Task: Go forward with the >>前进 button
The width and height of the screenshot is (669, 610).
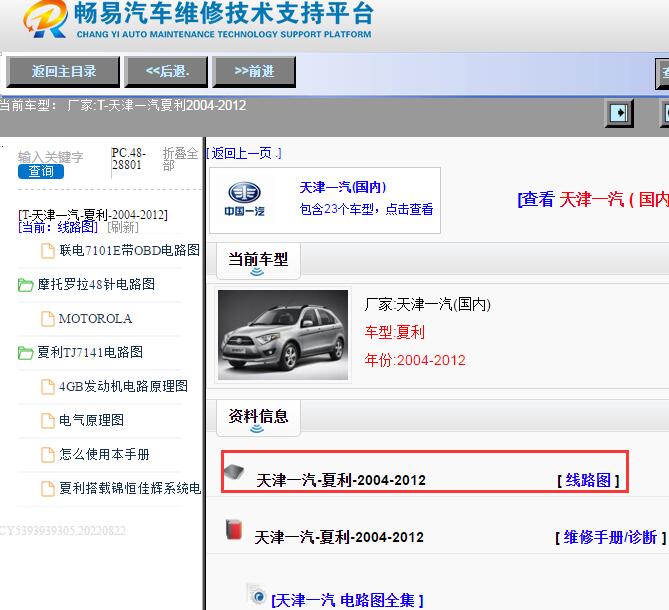Action: 254,72
